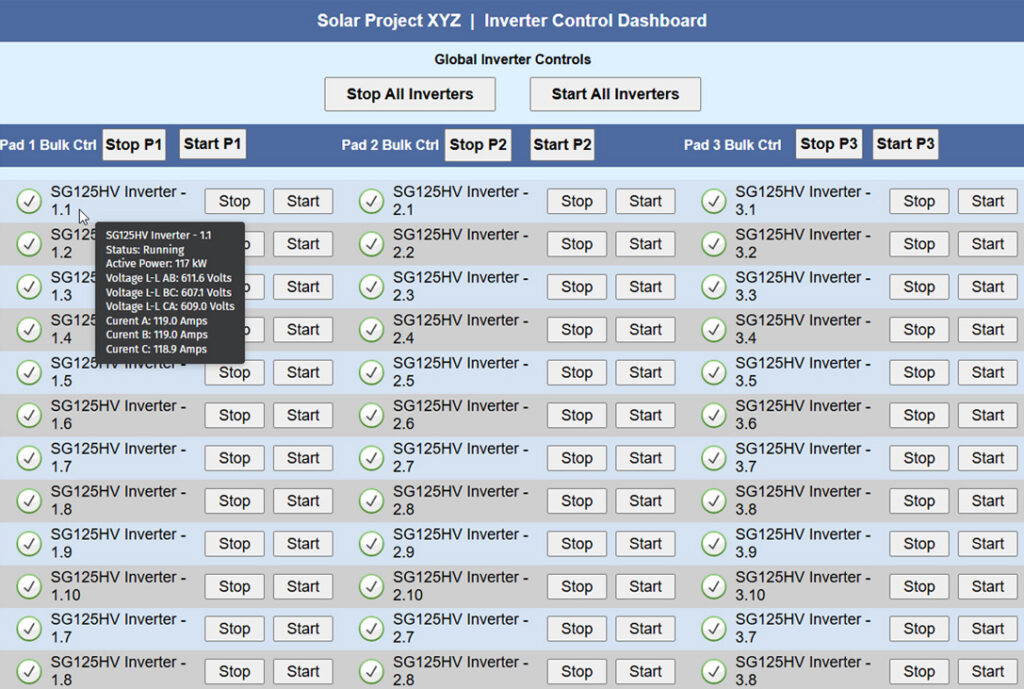Click the Stop P3 bulk button

(829, 144)
